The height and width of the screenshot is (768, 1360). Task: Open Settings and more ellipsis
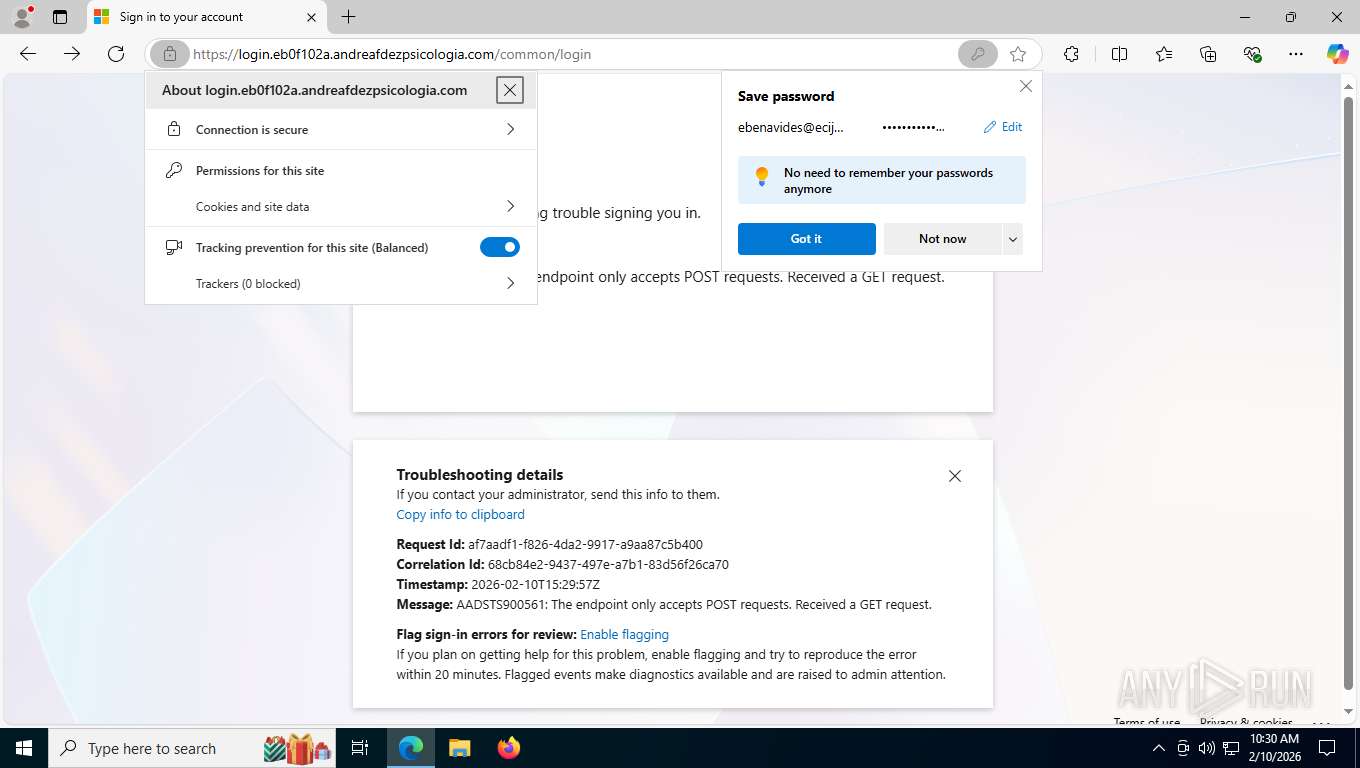[1296, 54]
